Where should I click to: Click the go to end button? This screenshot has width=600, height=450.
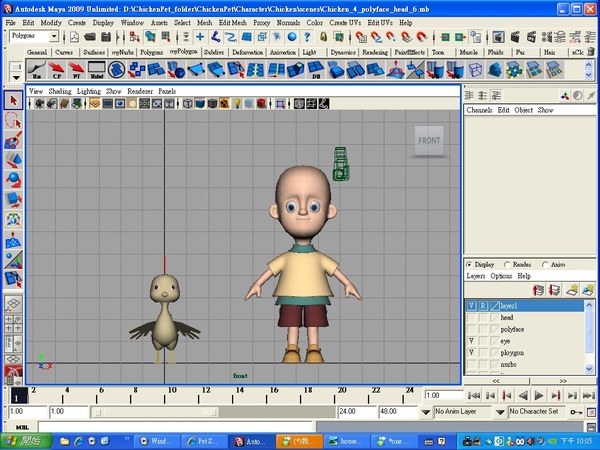pyautogui.click(x=589, y=396)
